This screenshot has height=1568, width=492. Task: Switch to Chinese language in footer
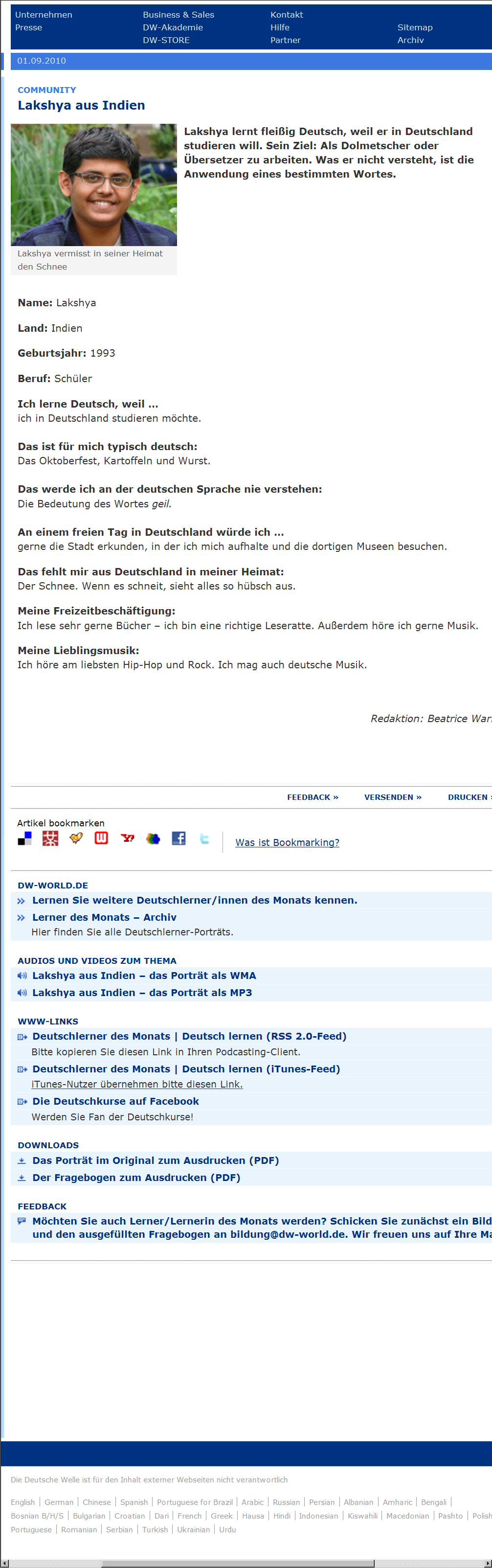(97, 1502)
